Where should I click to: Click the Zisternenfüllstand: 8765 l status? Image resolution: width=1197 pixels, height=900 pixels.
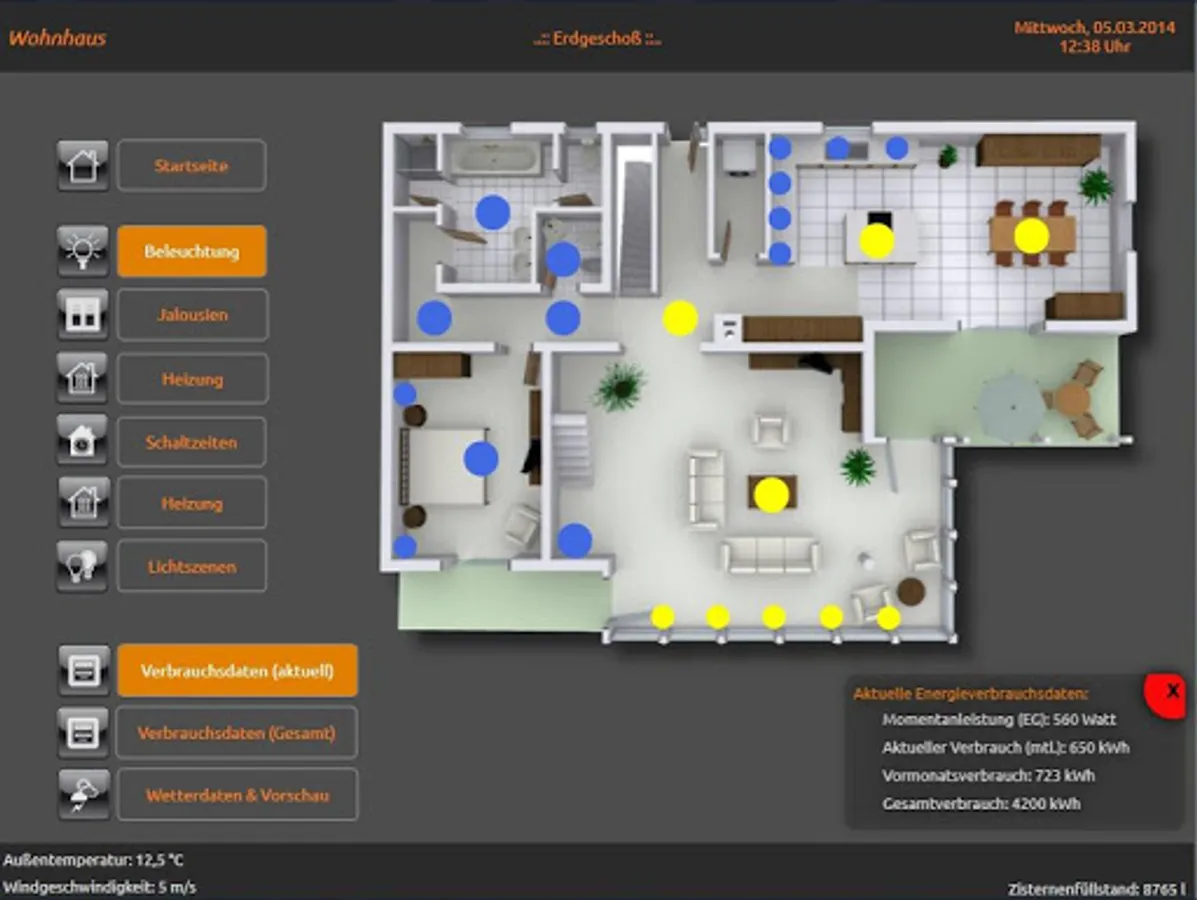click(1097, 889)
